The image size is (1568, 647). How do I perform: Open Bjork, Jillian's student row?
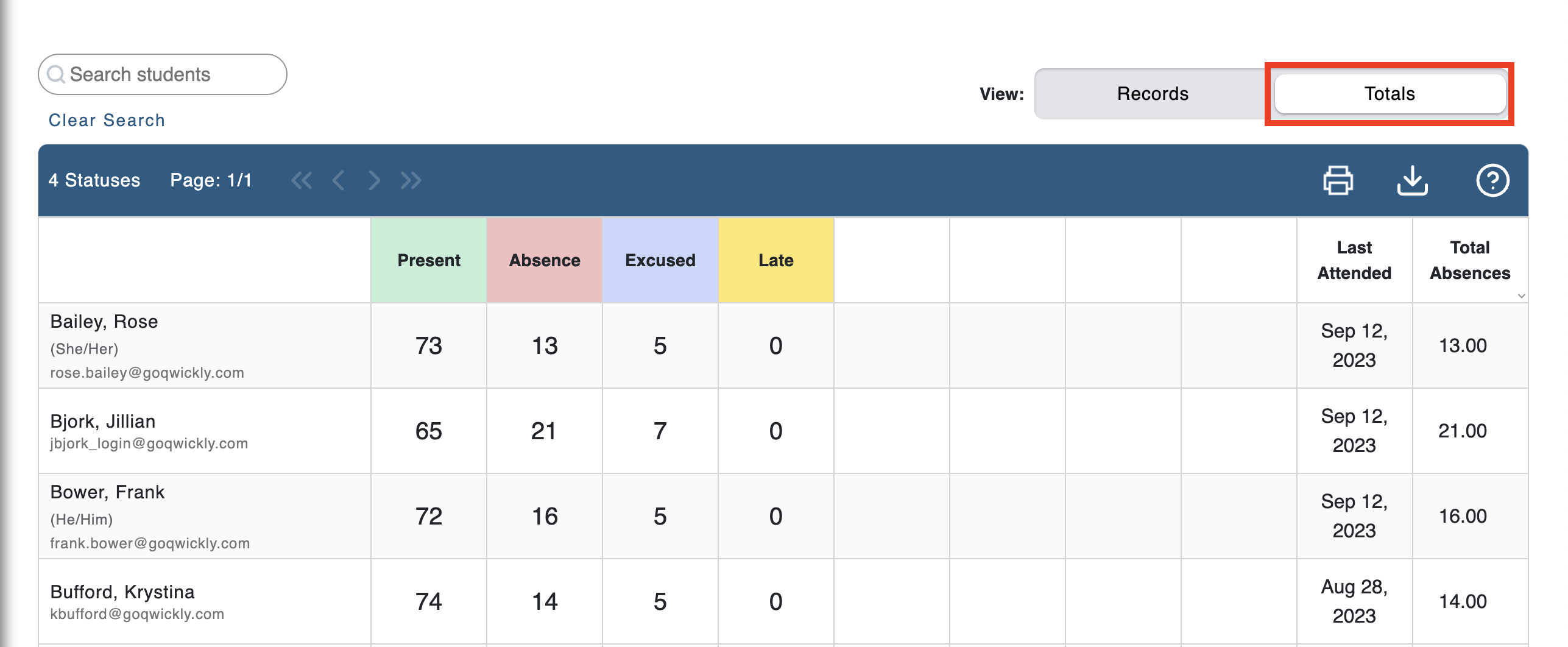tap(103, 422)
